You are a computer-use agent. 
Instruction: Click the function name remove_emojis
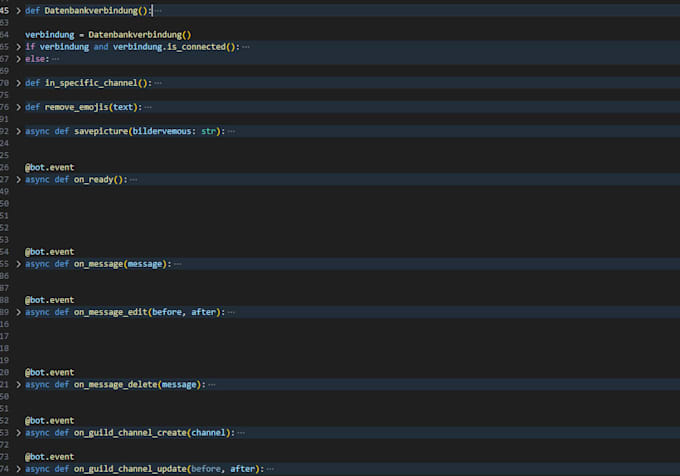(x=76, y=107)
